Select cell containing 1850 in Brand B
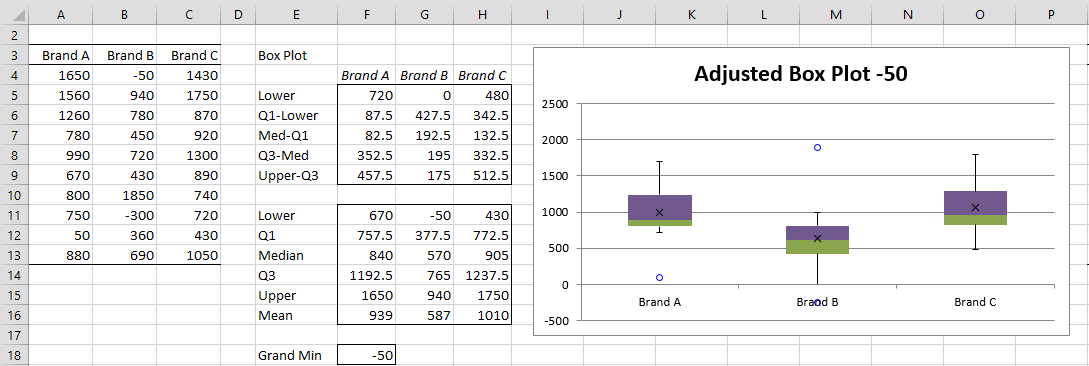The image size is (1089, 366). [x=125, y=196]
